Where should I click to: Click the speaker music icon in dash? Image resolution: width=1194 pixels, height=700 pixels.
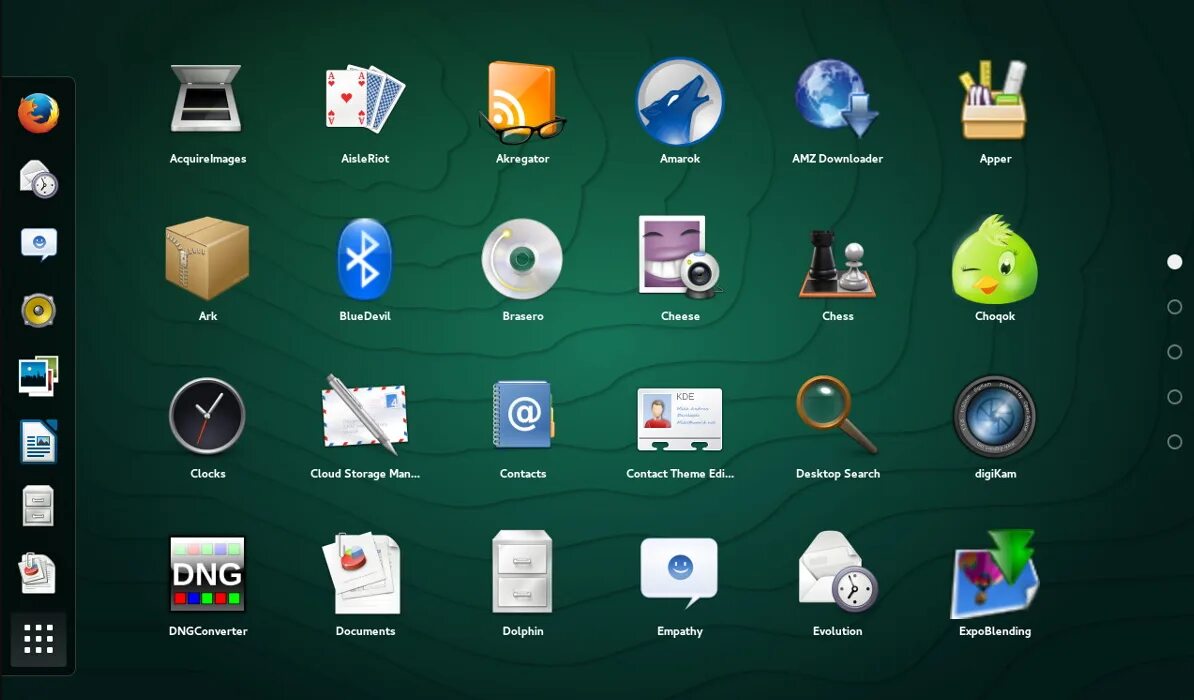point(38,310)
